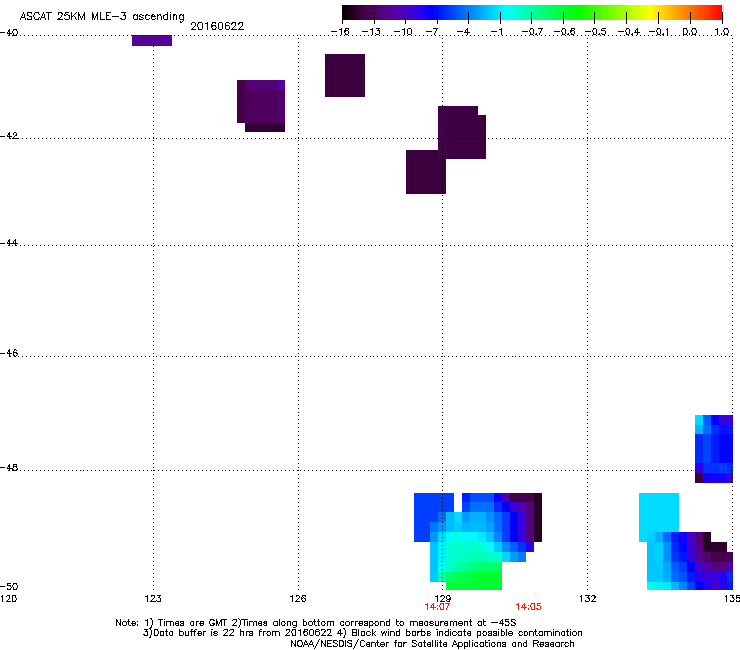Click the latitude label "-42"
Image resolution: width=740 pixels, height=650 pixels.
pos(9,135)
